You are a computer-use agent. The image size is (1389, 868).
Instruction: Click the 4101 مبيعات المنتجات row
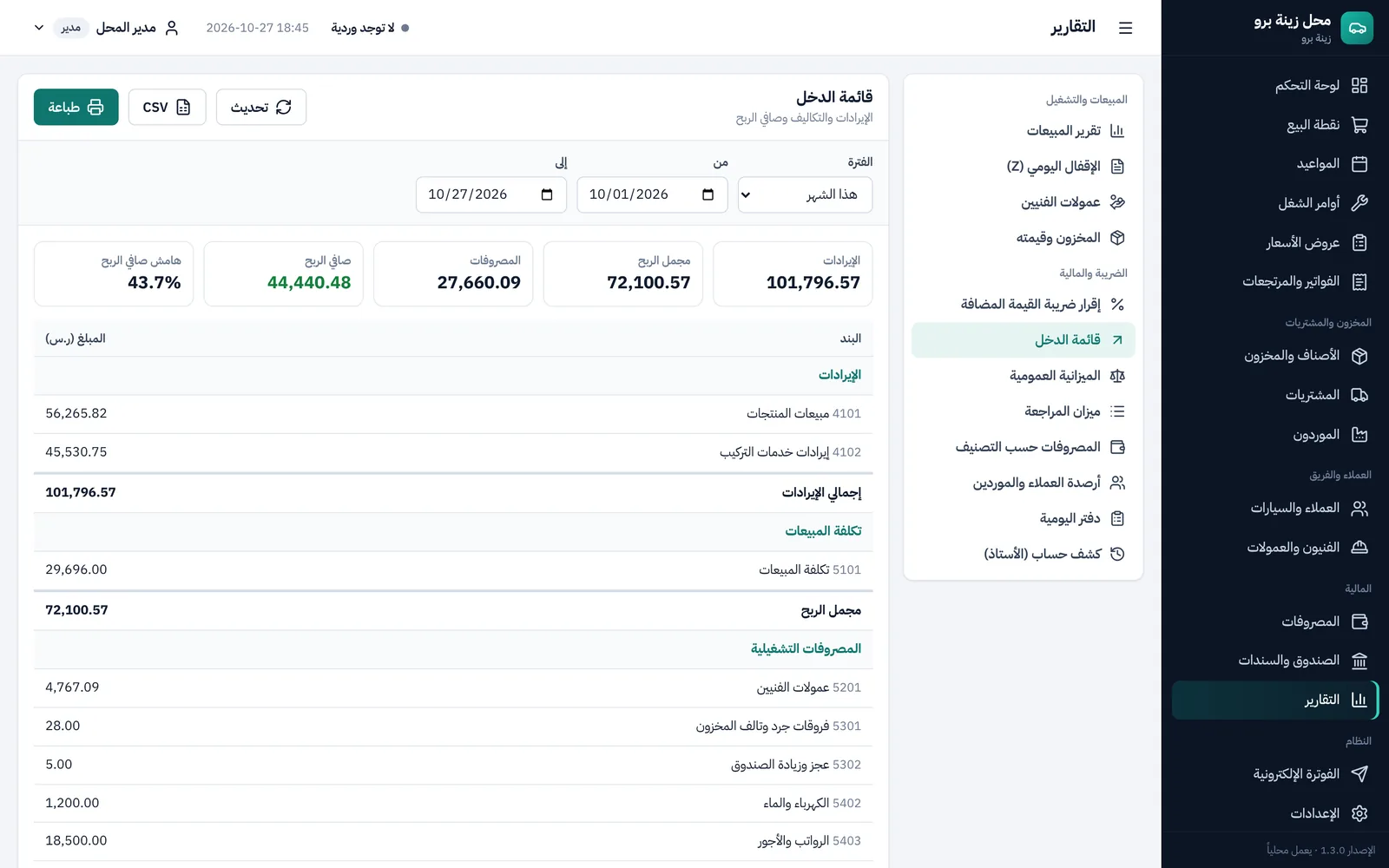453,414
